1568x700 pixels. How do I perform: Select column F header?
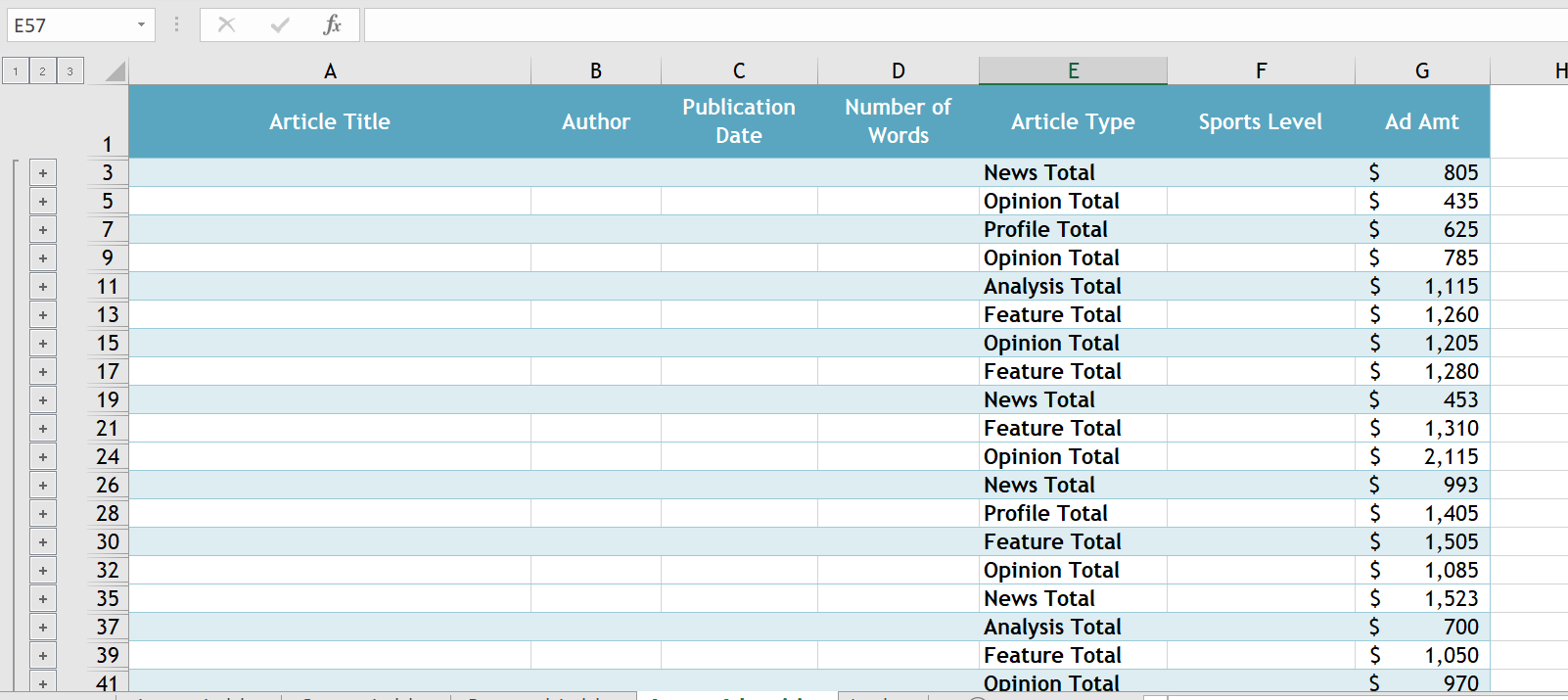point(1261,70)
